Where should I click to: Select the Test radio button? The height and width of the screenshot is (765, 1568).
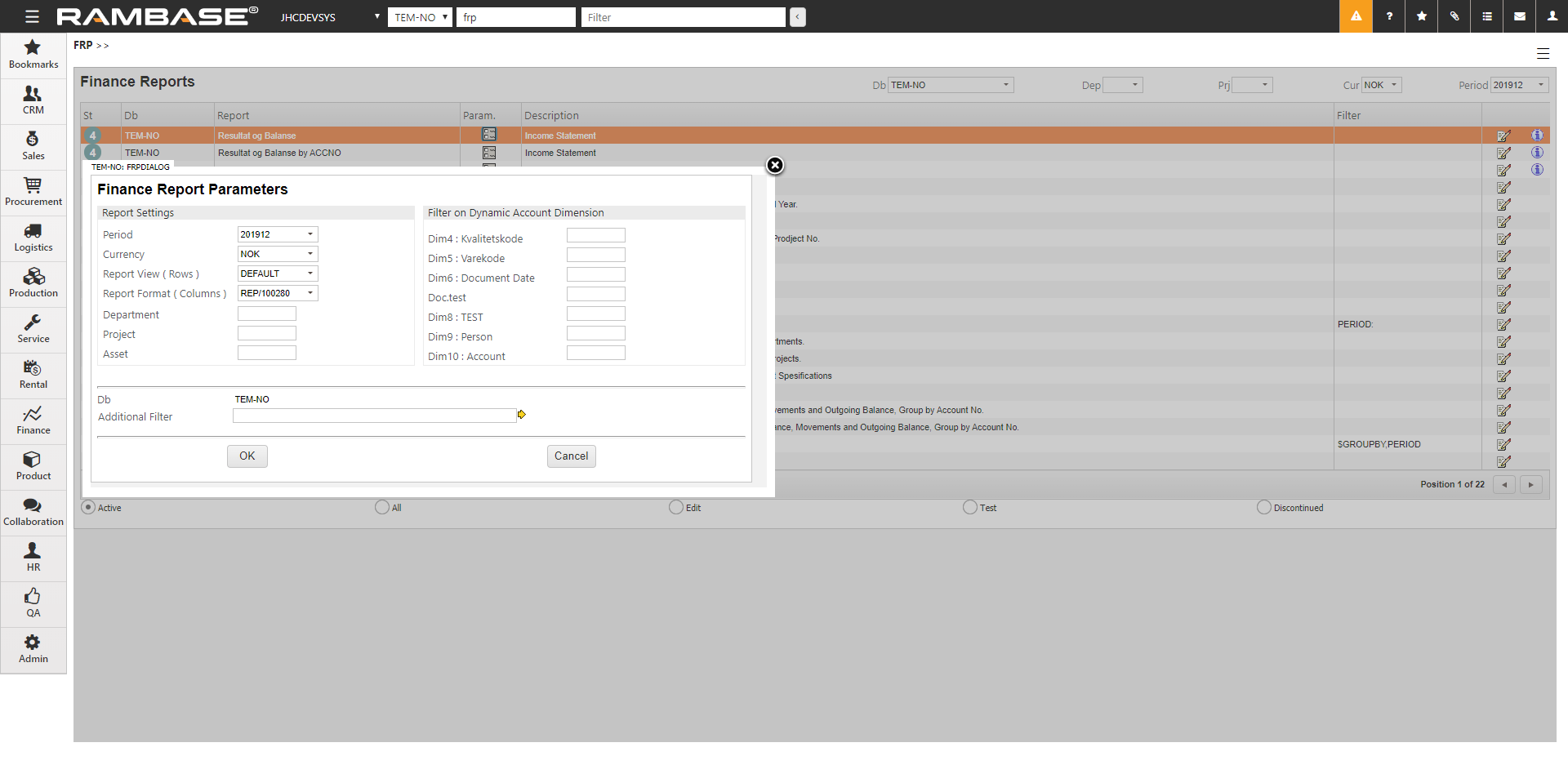(970, 507)
